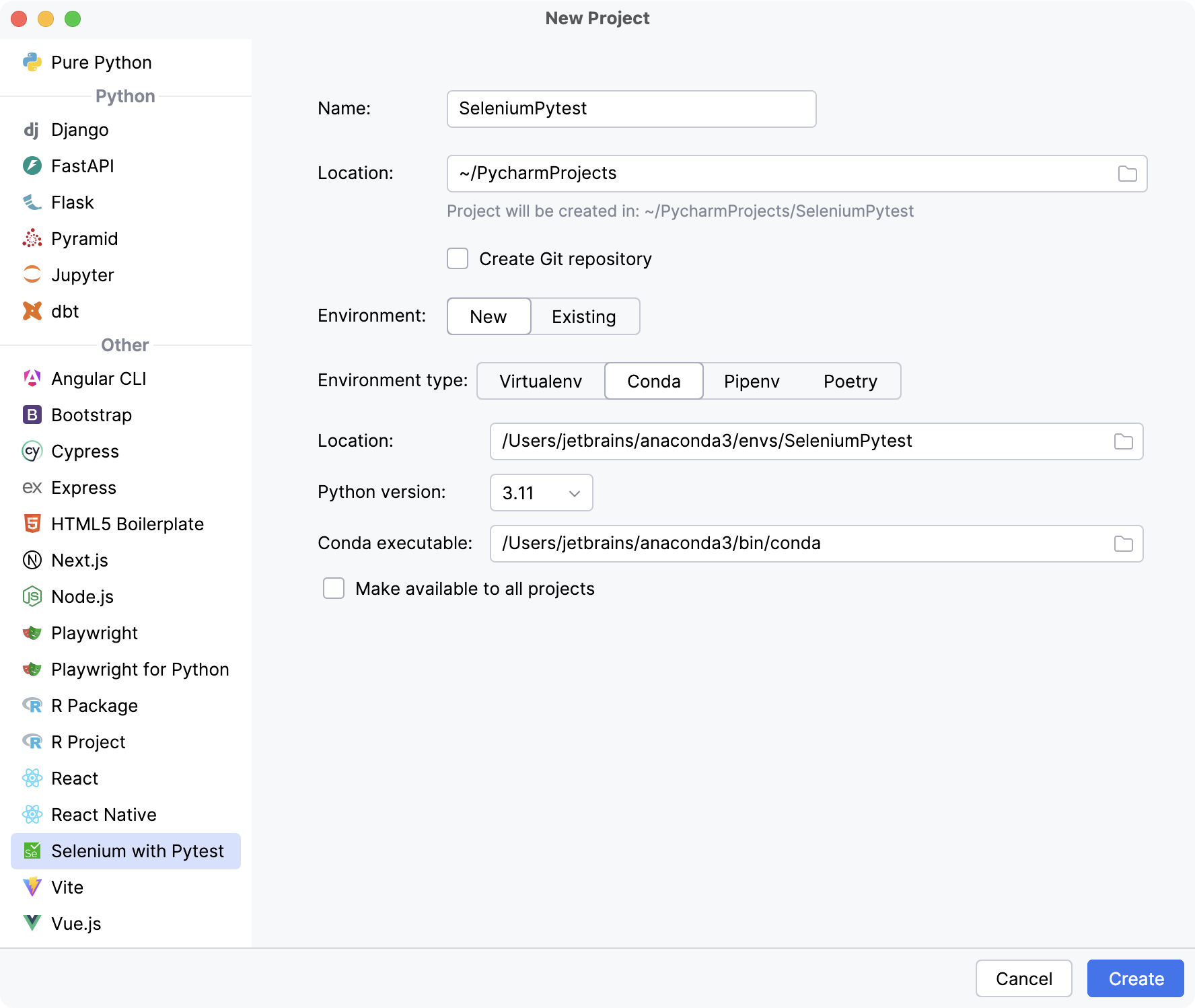Cancel the New Project dialog

click(x=1023, y=978)
